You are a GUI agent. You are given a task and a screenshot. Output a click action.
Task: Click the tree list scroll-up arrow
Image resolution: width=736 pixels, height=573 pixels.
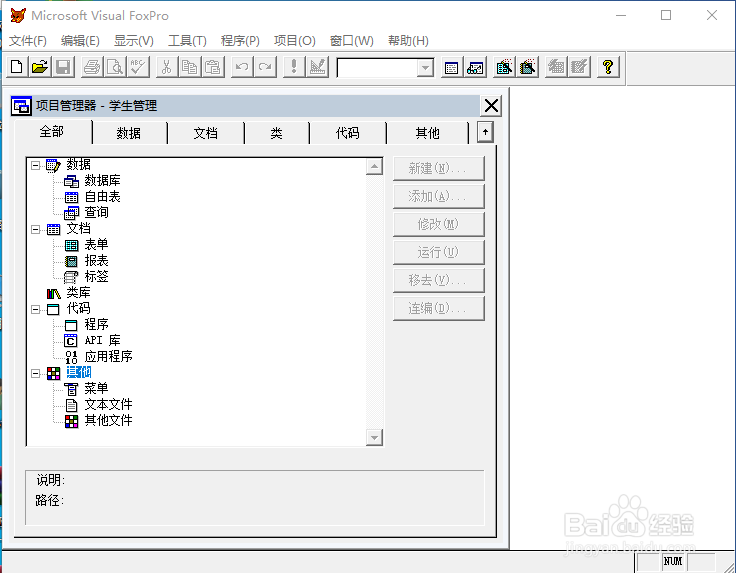click(374, 166)
